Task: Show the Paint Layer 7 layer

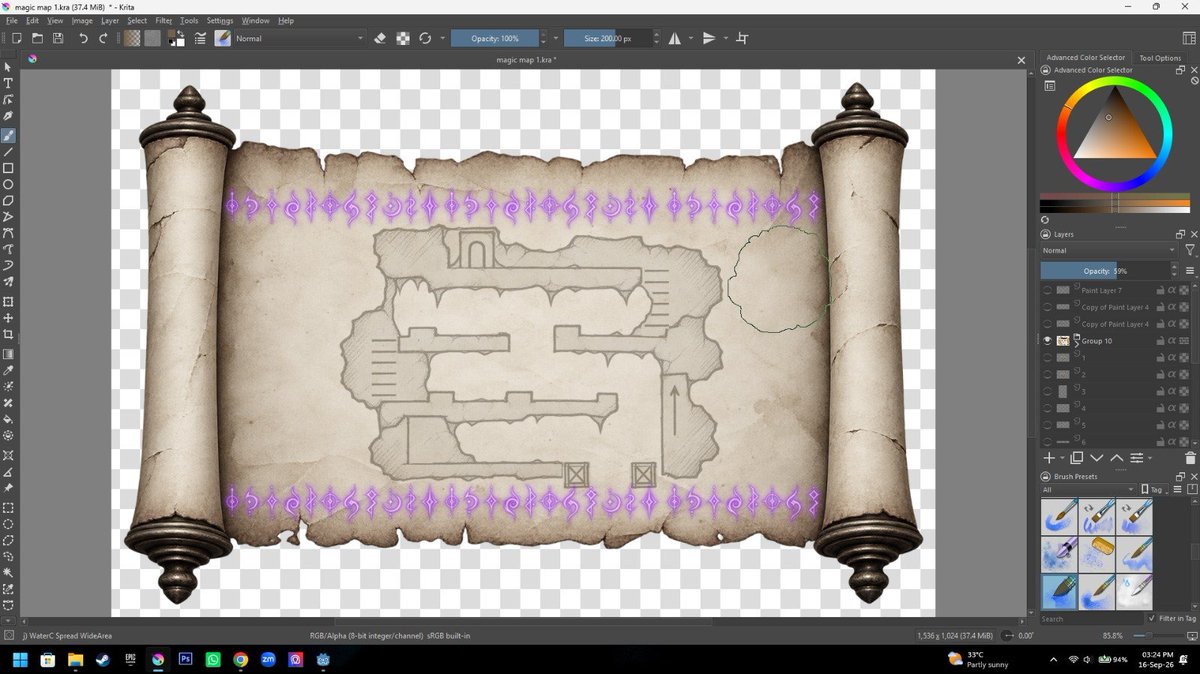Action: (x=1047, y=290)
